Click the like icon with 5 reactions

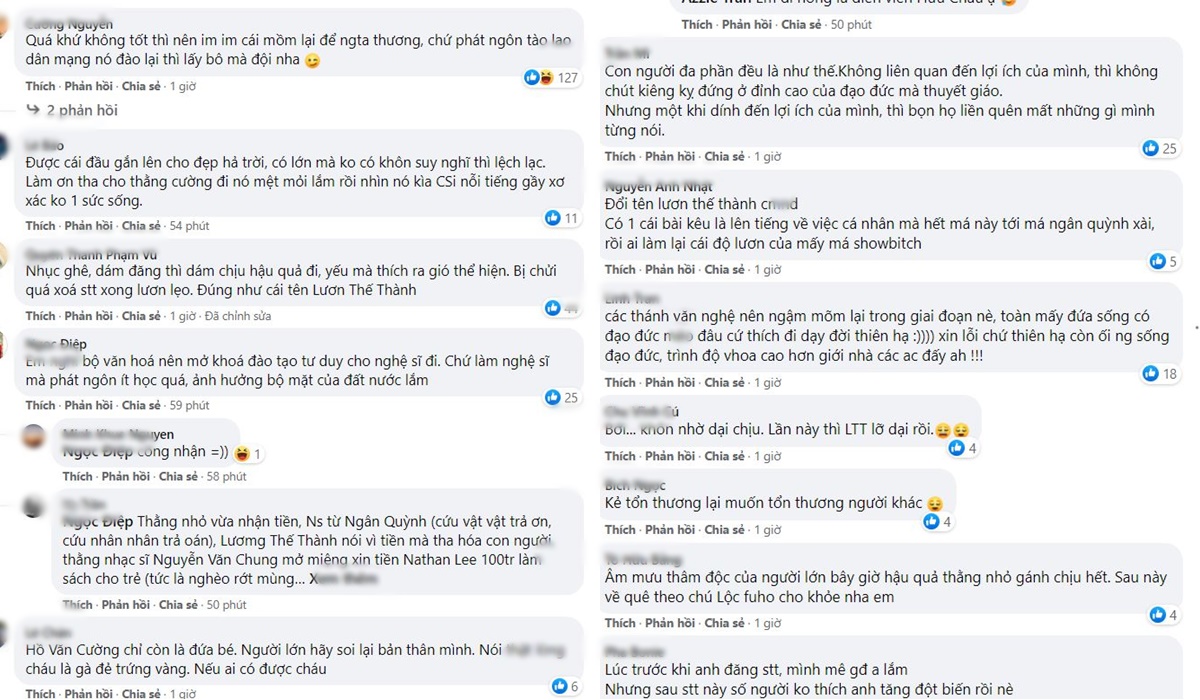click(1161, 262)
